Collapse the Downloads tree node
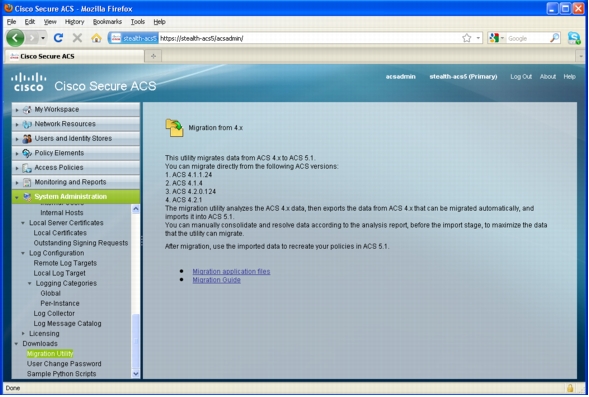 (17, 344)
